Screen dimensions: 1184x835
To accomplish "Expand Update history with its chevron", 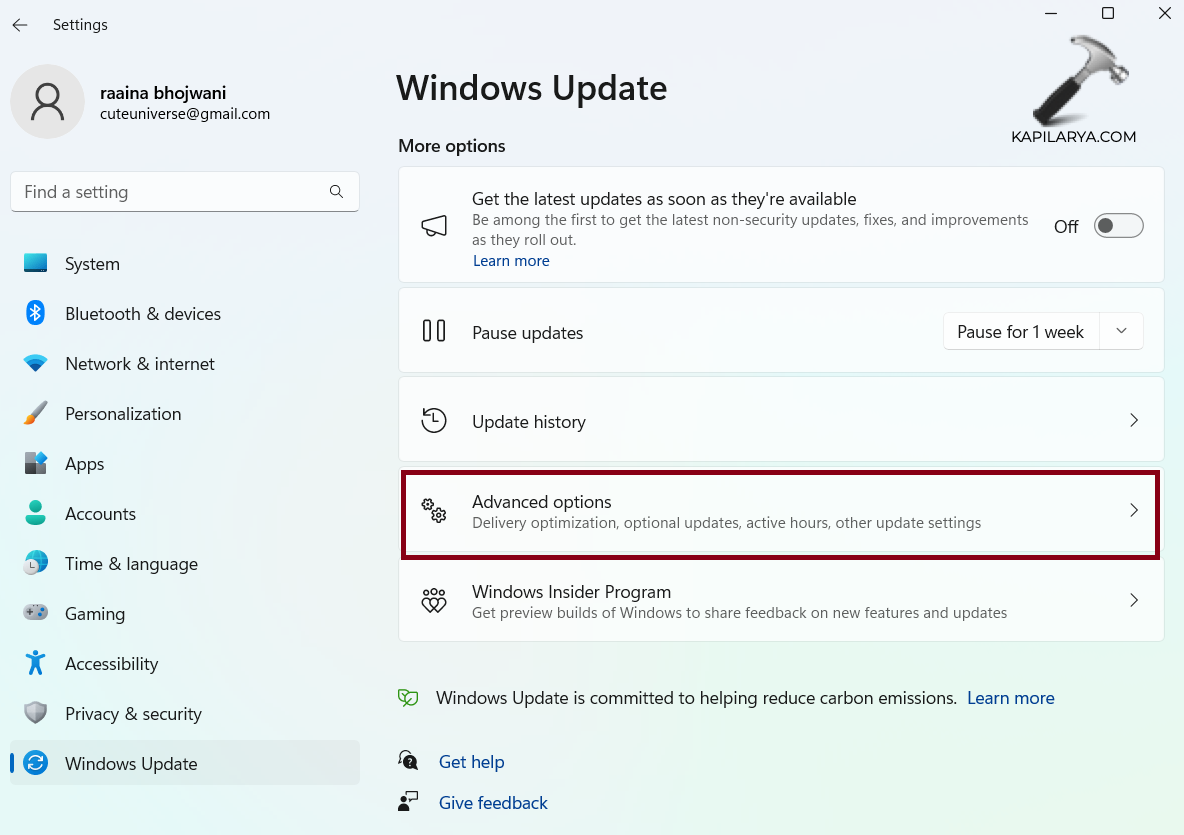I will pyautogui.click(x=1133, y=421).
